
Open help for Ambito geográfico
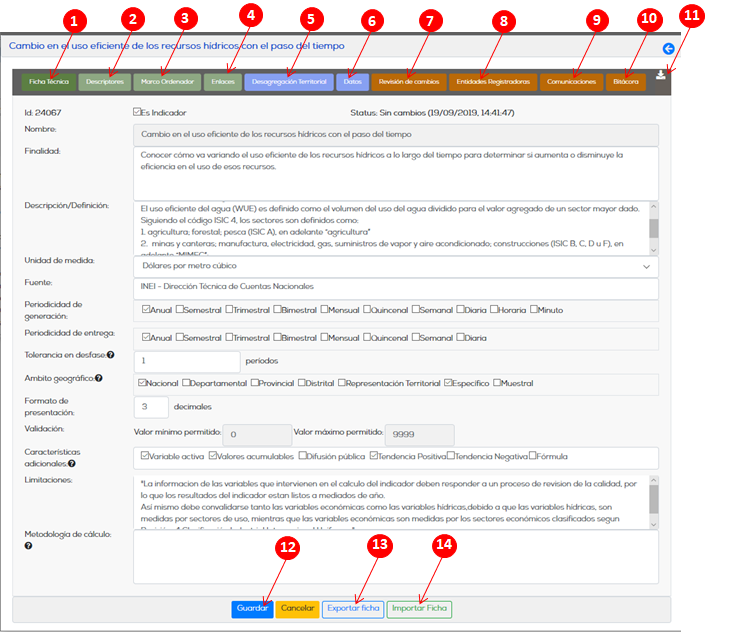99,378
